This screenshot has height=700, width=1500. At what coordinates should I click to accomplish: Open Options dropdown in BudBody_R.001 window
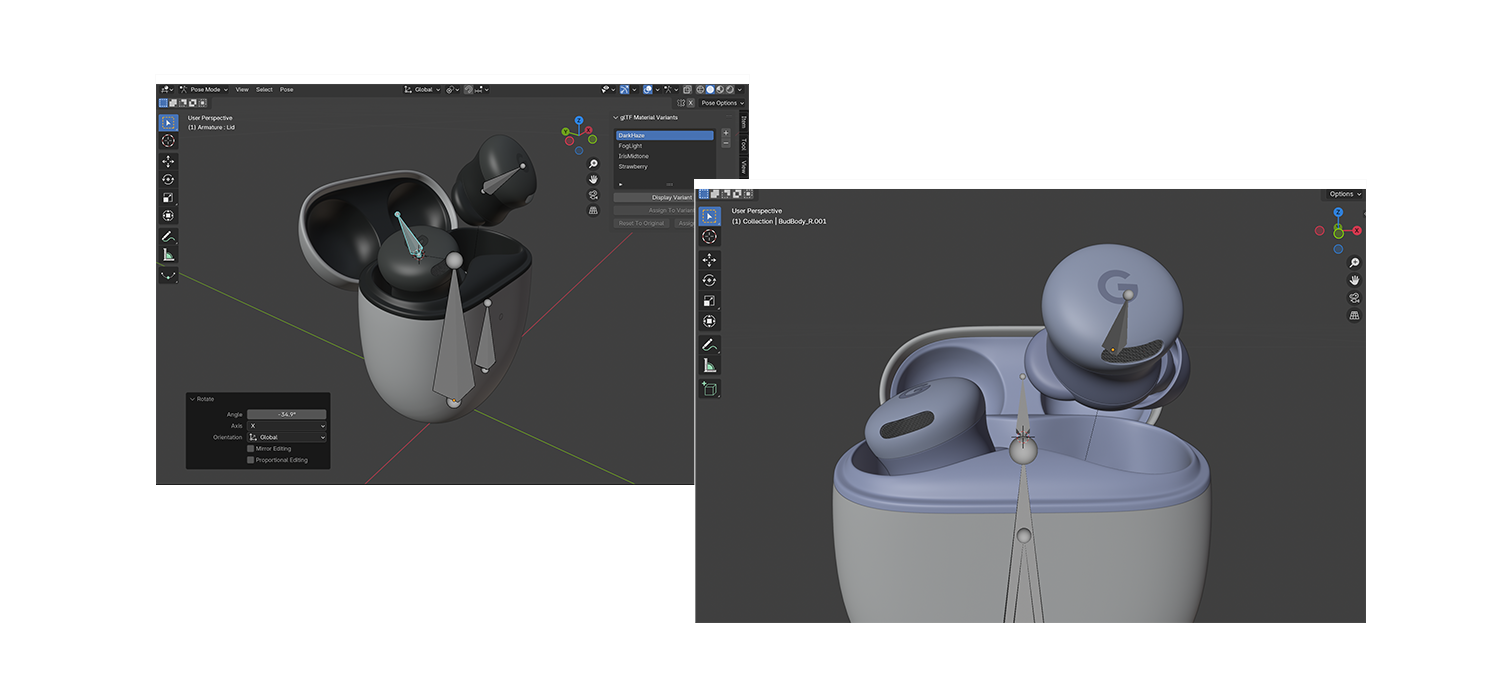(x=1345, y=194)
